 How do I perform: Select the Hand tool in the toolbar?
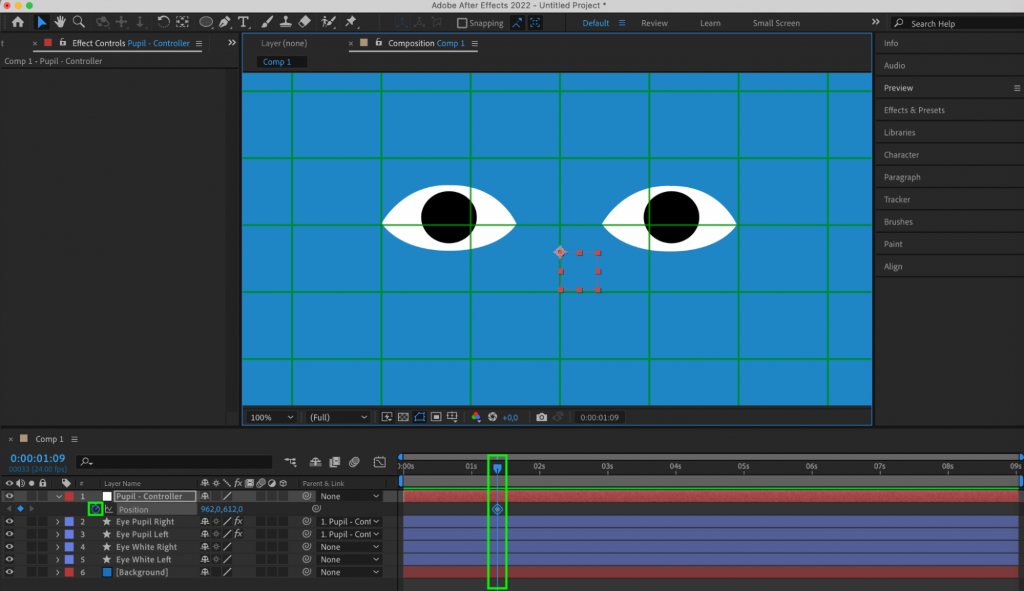pos(60,22)
